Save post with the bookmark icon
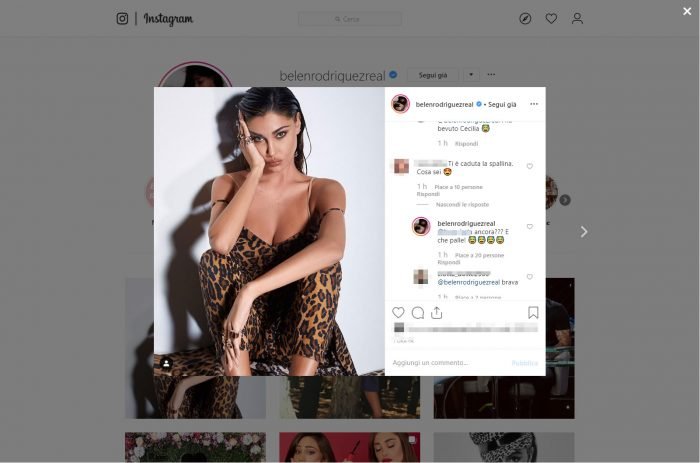The image size is (700, 463). click(x=533, y=312)
